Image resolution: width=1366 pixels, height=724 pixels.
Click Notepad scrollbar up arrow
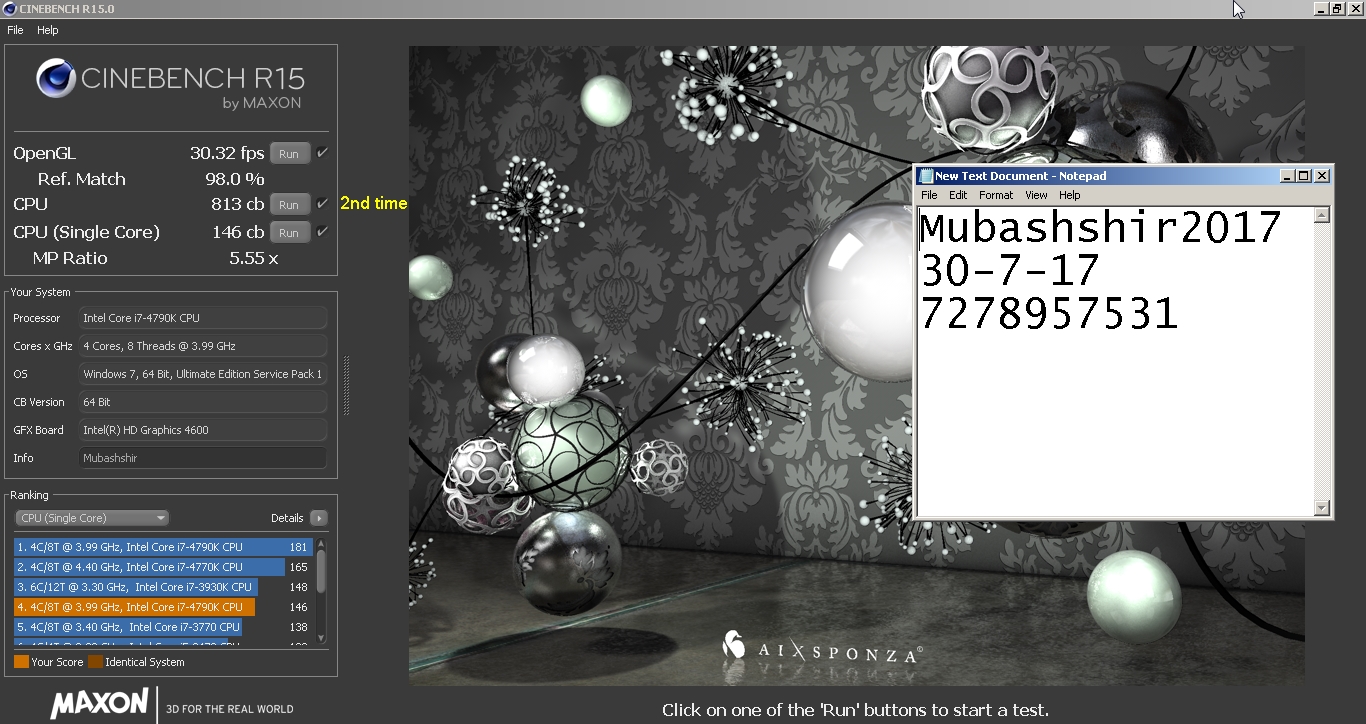pos(1322,215)
